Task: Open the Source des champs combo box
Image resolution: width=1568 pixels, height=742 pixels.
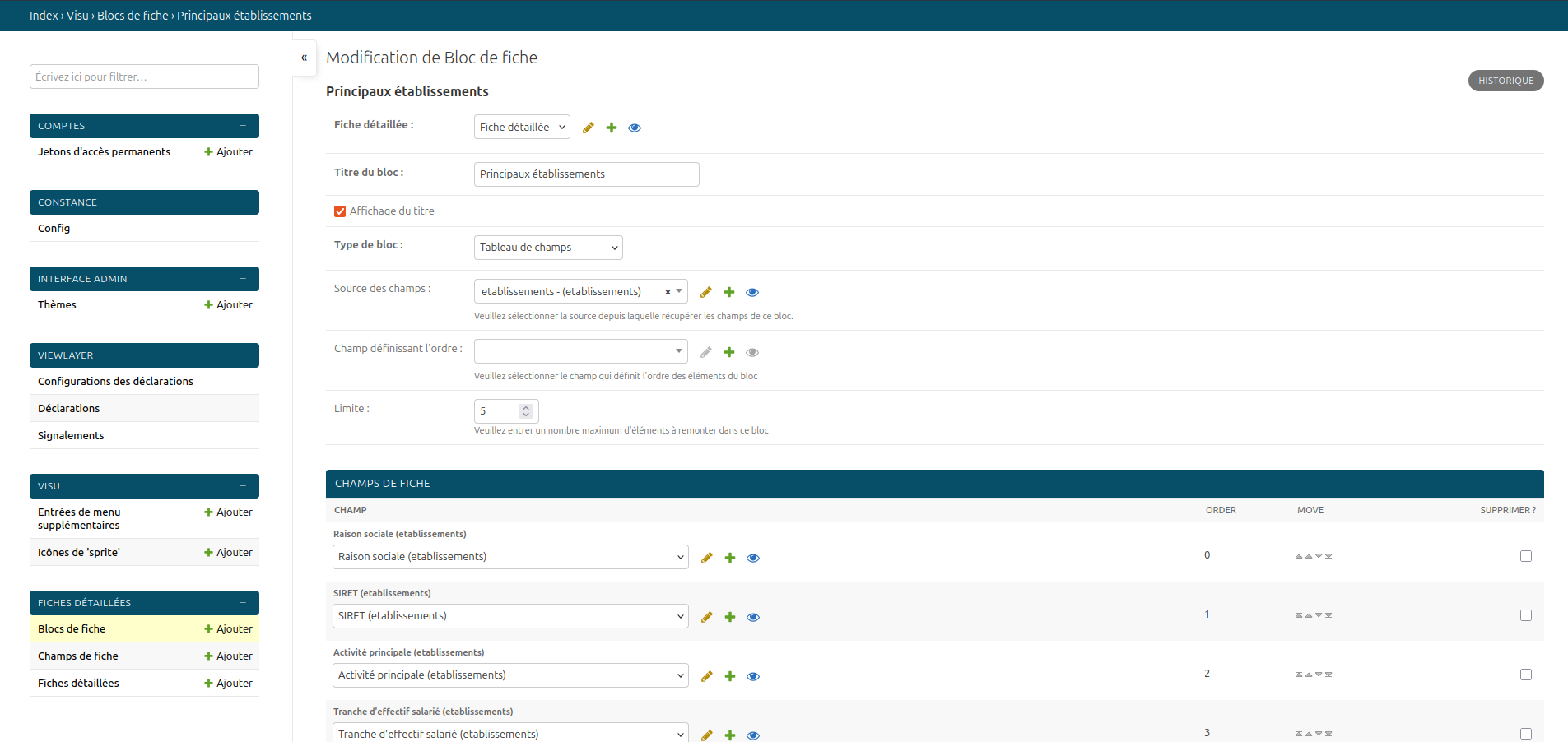Action: pos(580,291)
